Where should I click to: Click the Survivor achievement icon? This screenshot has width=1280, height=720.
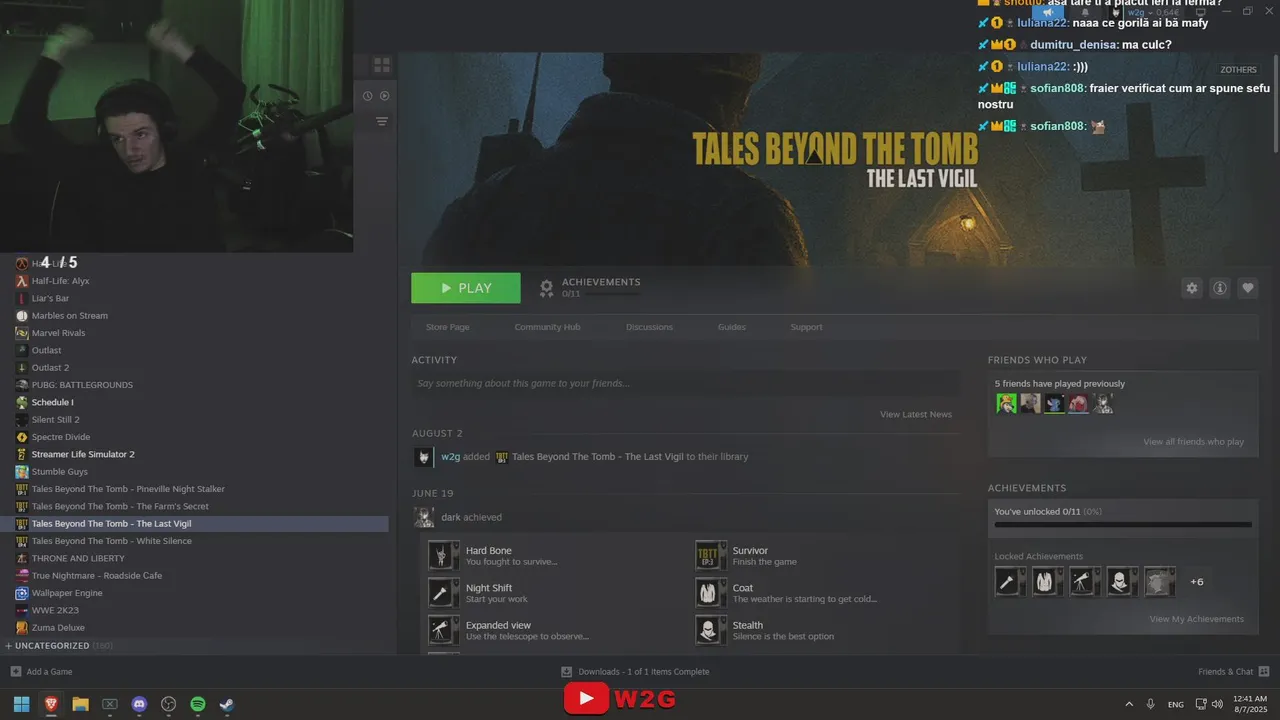point(710,555)
